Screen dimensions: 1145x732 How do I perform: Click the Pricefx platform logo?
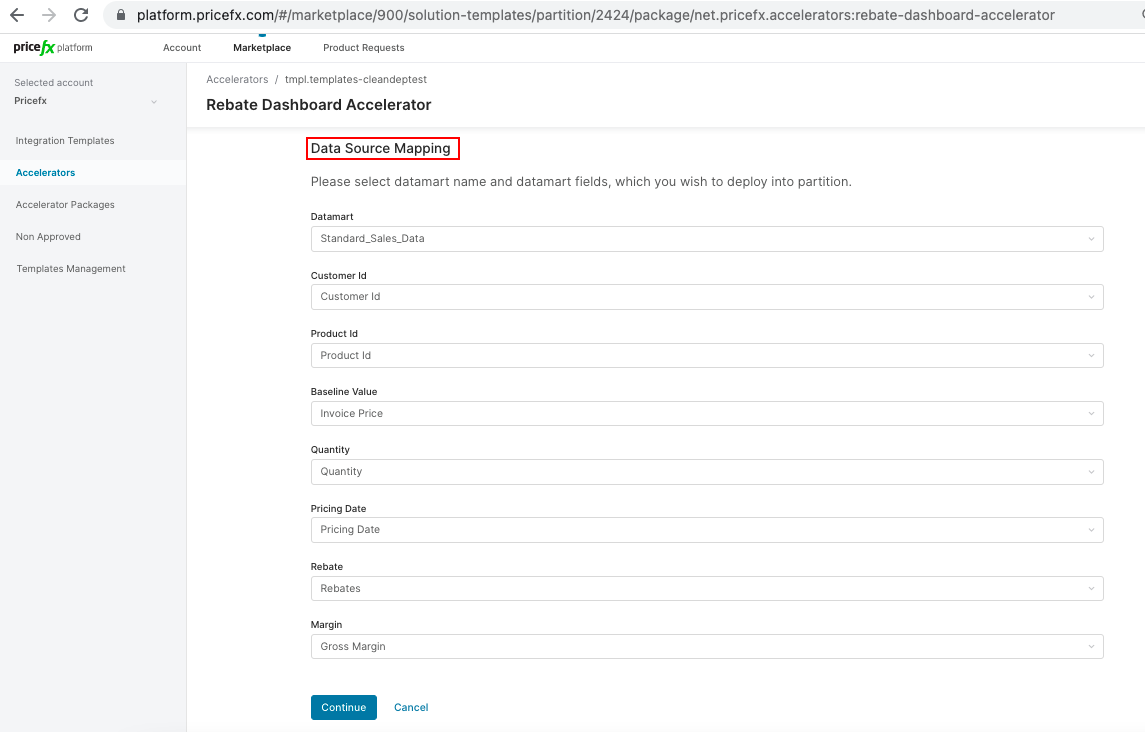pyautogui.click(x=53, y=48)
